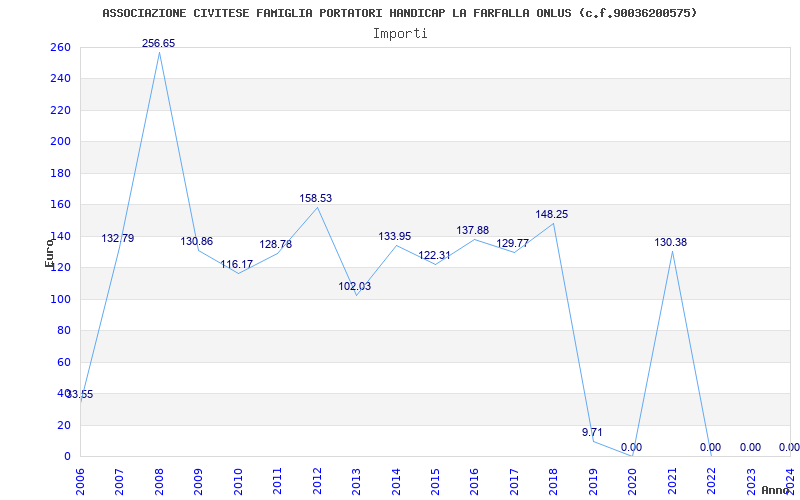This screenshot has width=800, height=500.
Task: Click the y-axis value 0
Action: (67, 457)
